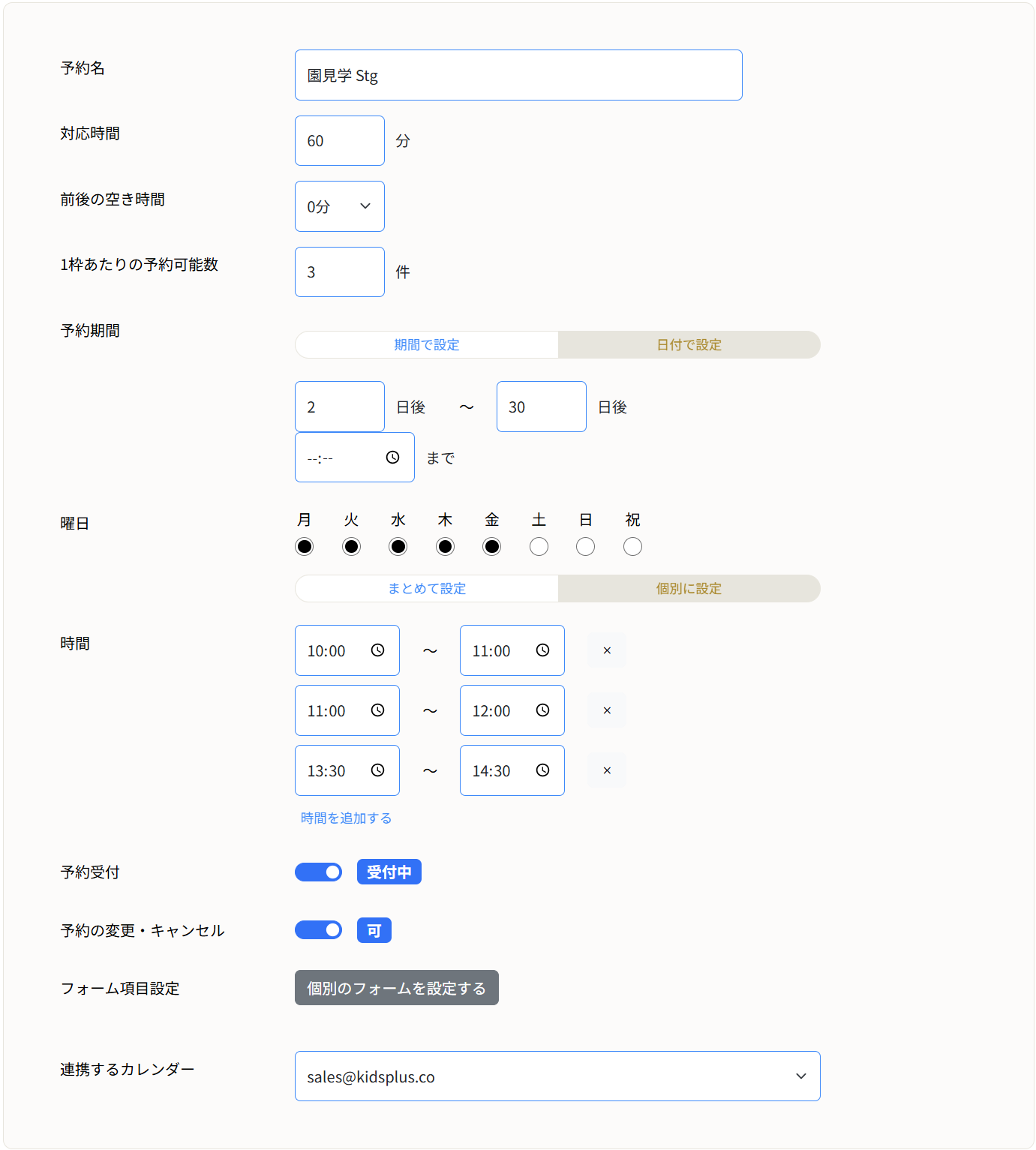The image size is (1036, 1150).
Task: Disable the 予約受付 toggle
Action: coord(318,872)
